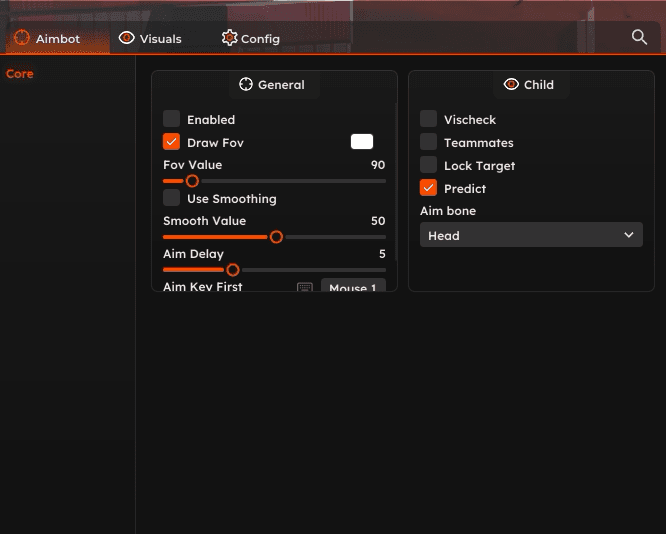The height and width of the screenshot is (534, 666).
Task: Switch to the Visuals tab
Action: coord(150,39)
